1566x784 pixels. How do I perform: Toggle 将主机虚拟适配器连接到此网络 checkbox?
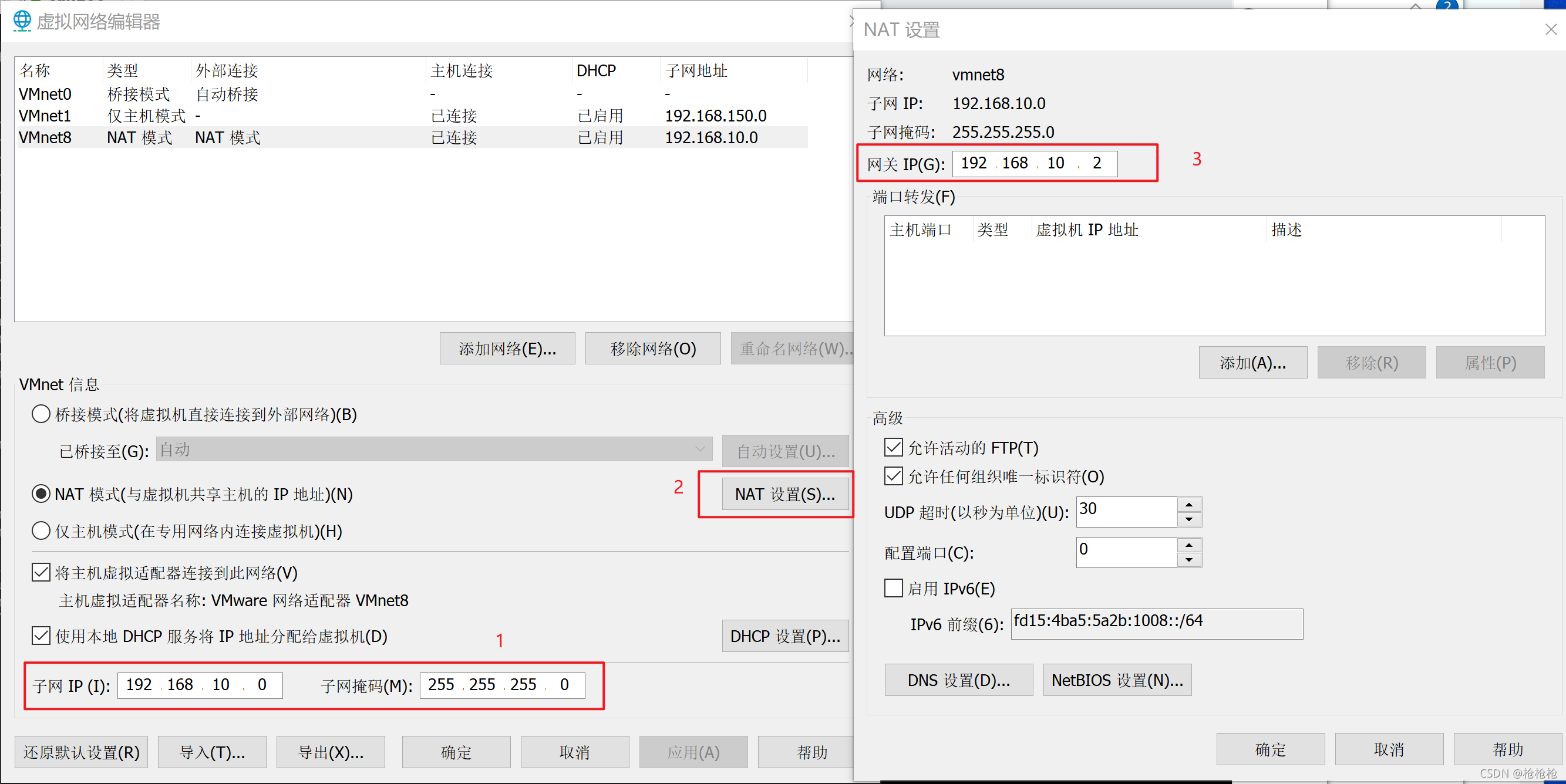coord(41,573)
